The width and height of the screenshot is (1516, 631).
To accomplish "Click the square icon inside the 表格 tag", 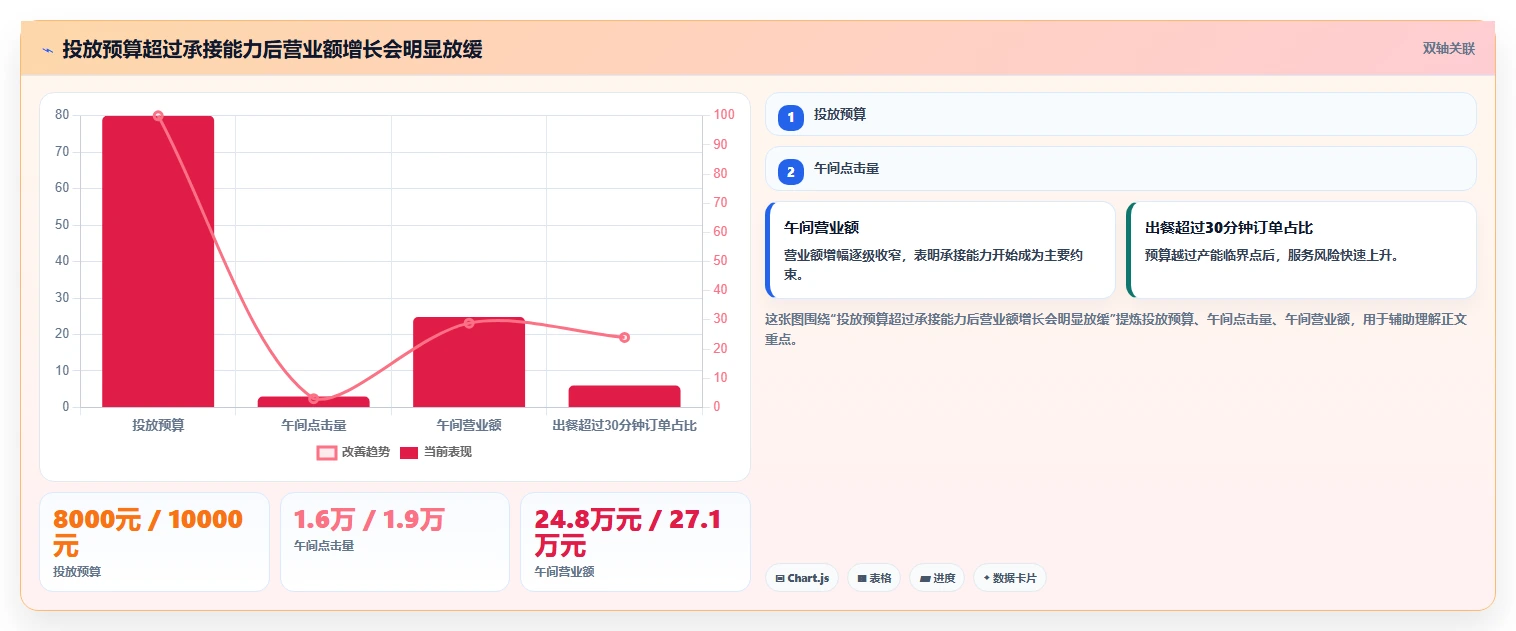I will pos(862,579).
